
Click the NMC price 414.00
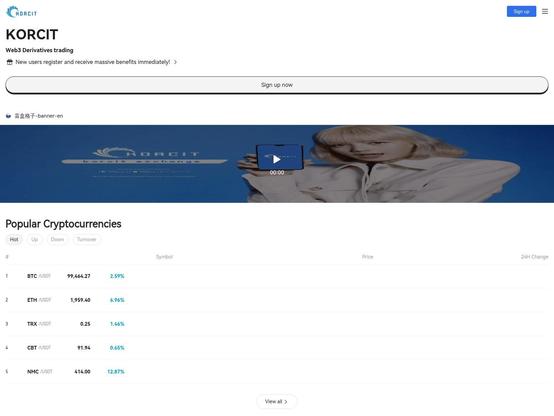pos(82,372)
